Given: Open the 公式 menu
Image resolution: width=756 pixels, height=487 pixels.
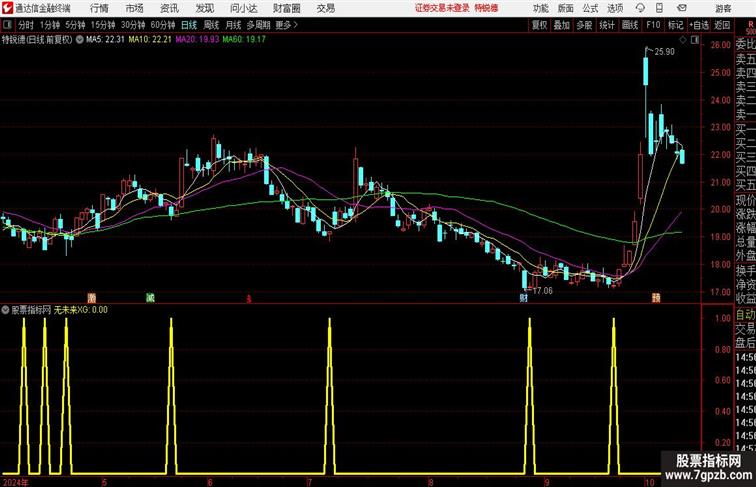Looking at the screenshot, I should (x=590, y=8).
